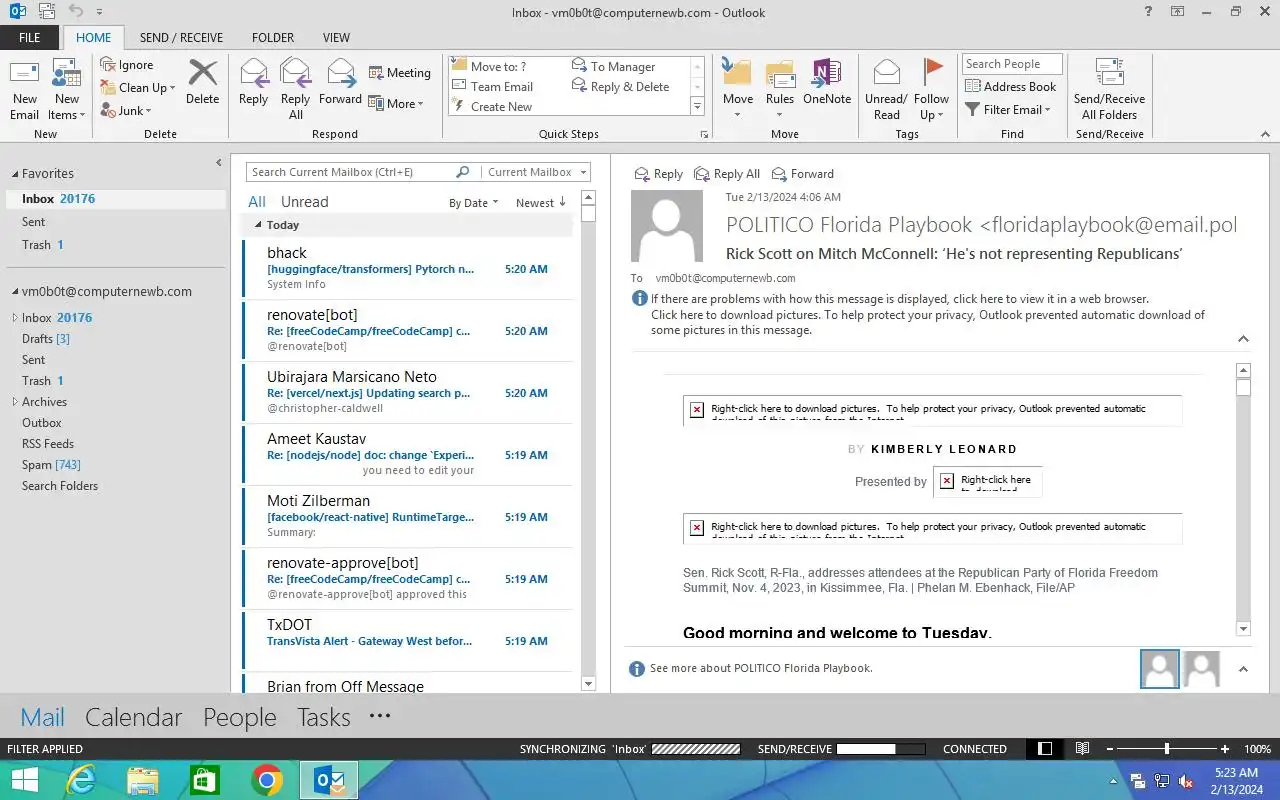Open the Address Book

pos(1010,87)
